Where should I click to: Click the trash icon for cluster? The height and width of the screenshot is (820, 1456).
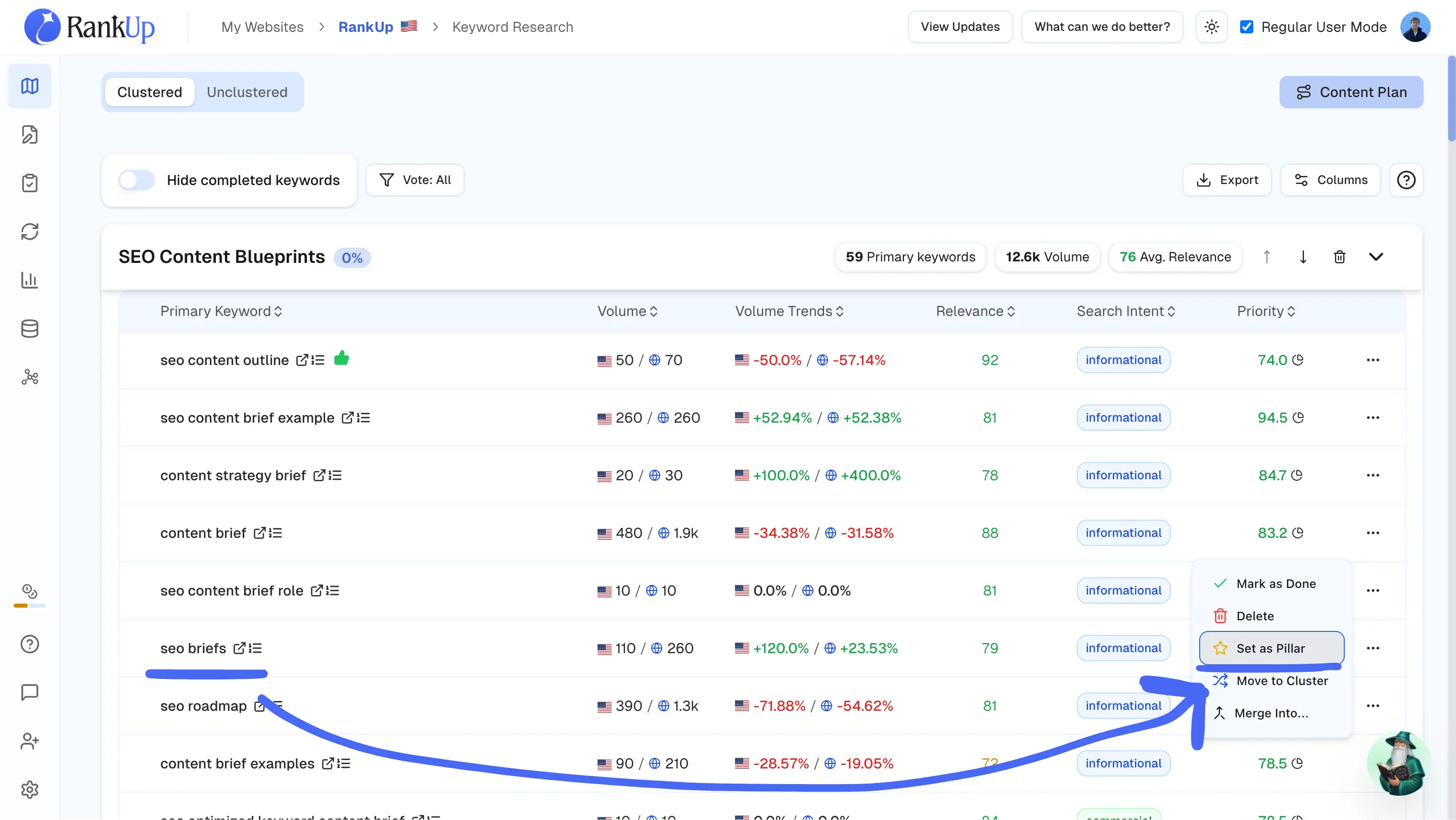1339,257
